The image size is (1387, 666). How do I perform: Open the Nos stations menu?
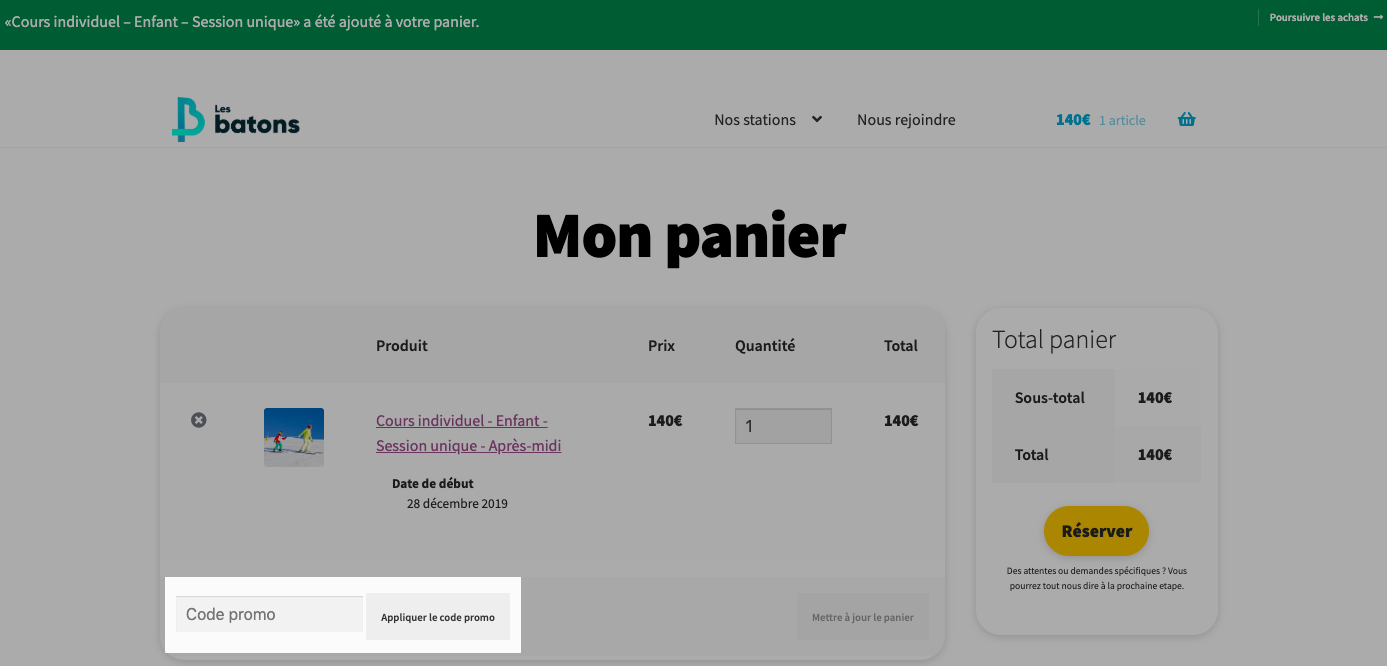tap(755, 120)
